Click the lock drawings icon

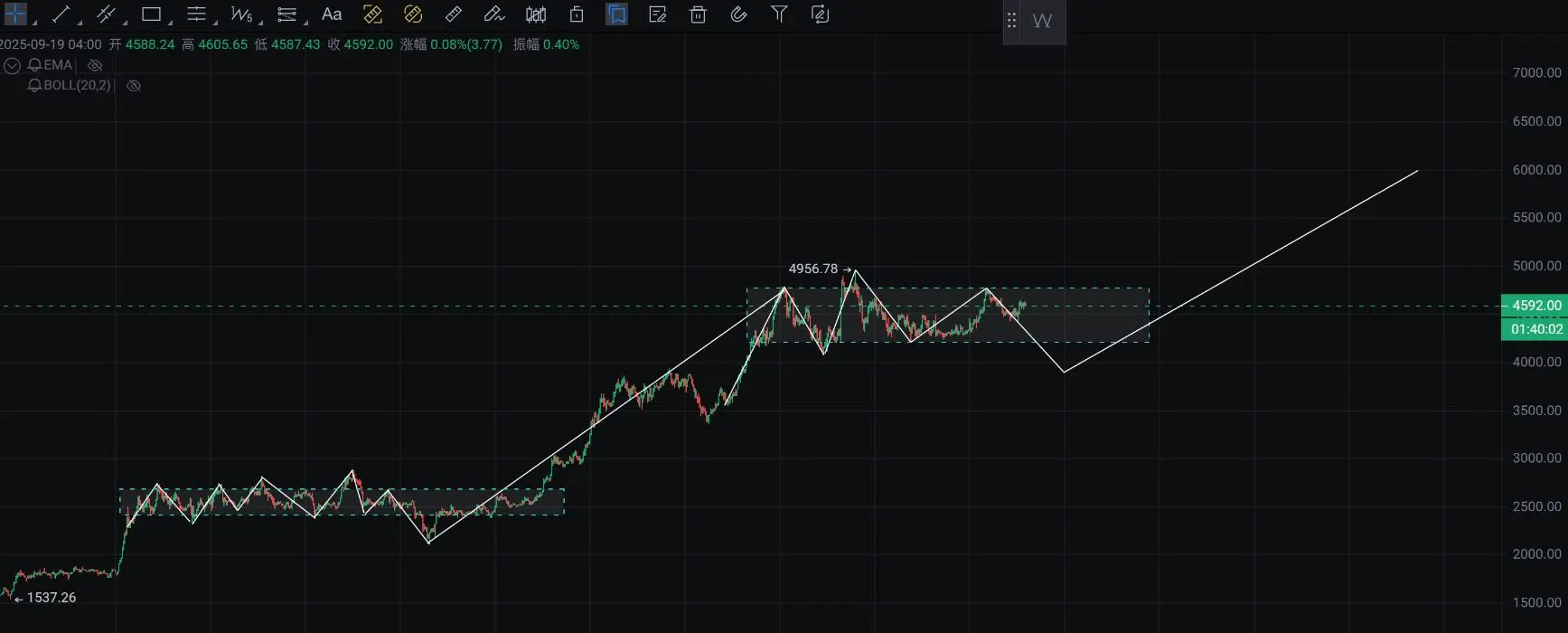point(577,14)
